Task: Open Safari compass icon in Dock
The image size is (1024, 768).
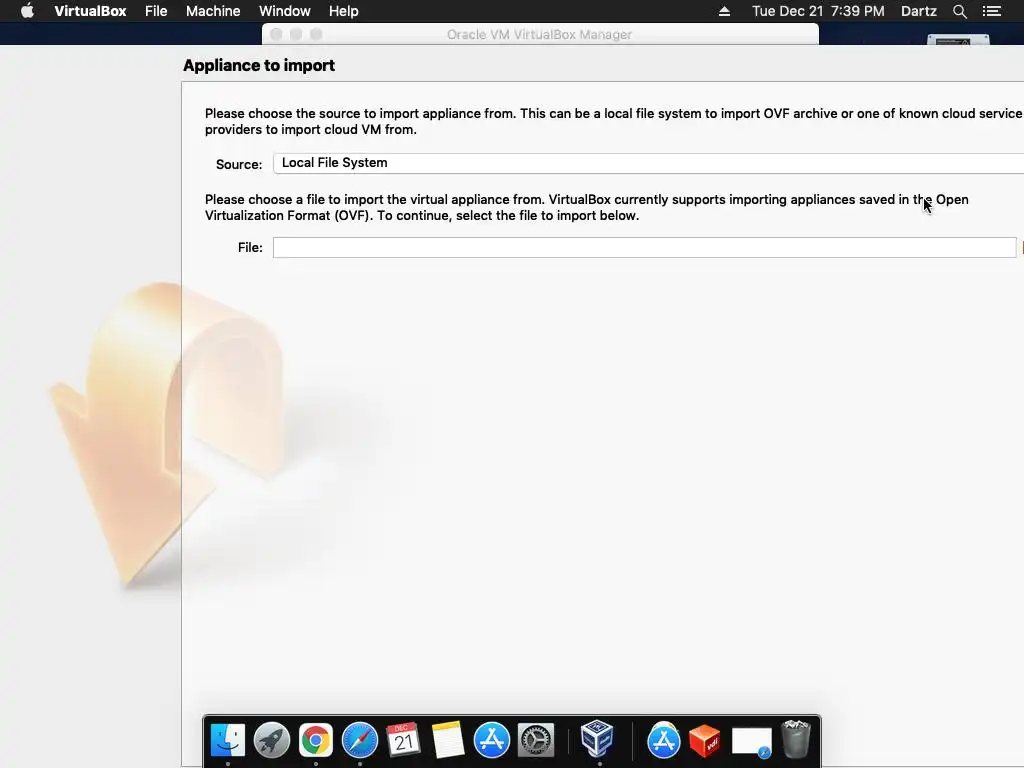Action: pos(360,741)
